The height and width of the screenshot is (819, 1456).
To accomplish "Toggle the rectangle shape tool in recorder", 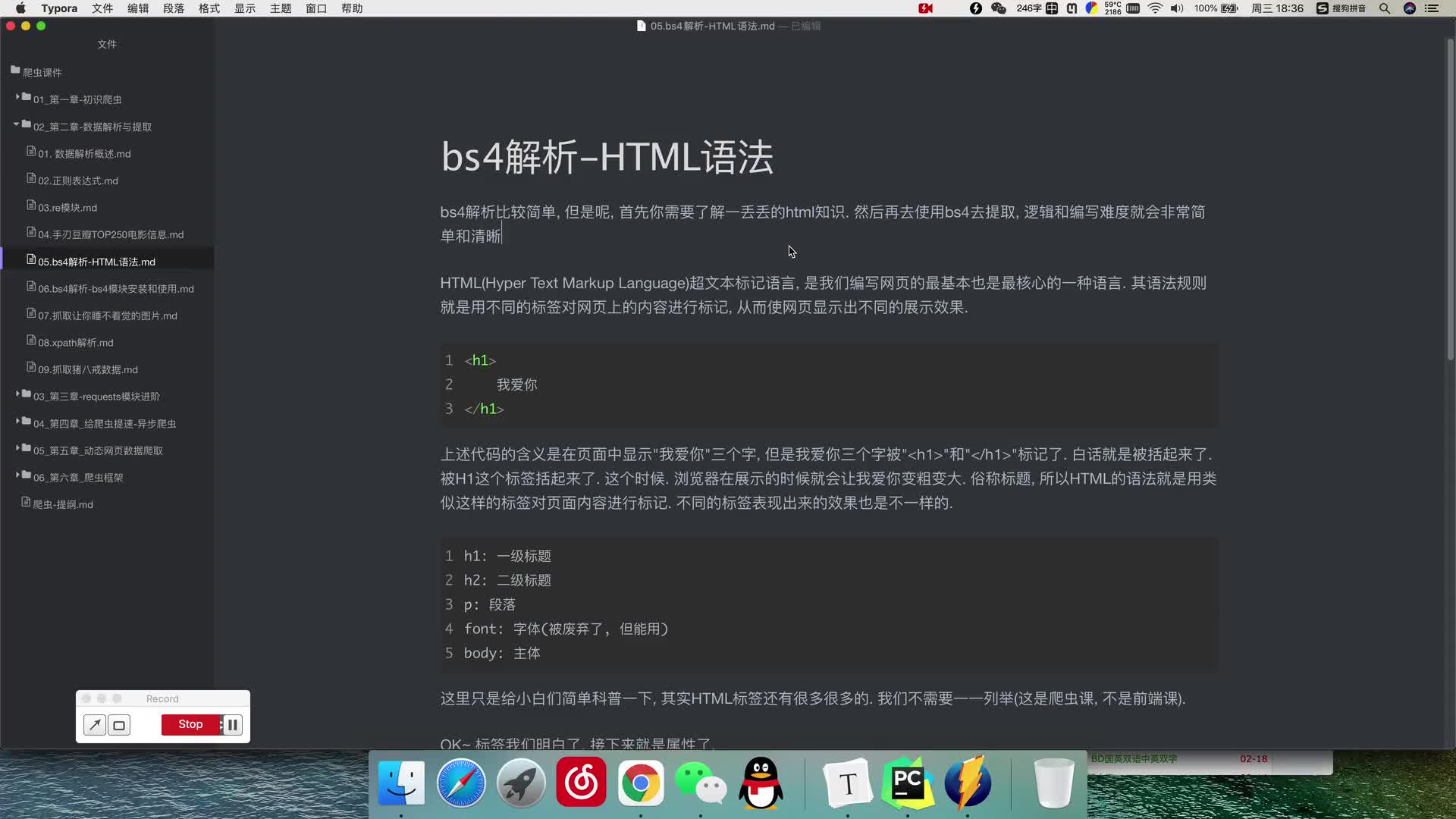I will (x=118, y=724).
